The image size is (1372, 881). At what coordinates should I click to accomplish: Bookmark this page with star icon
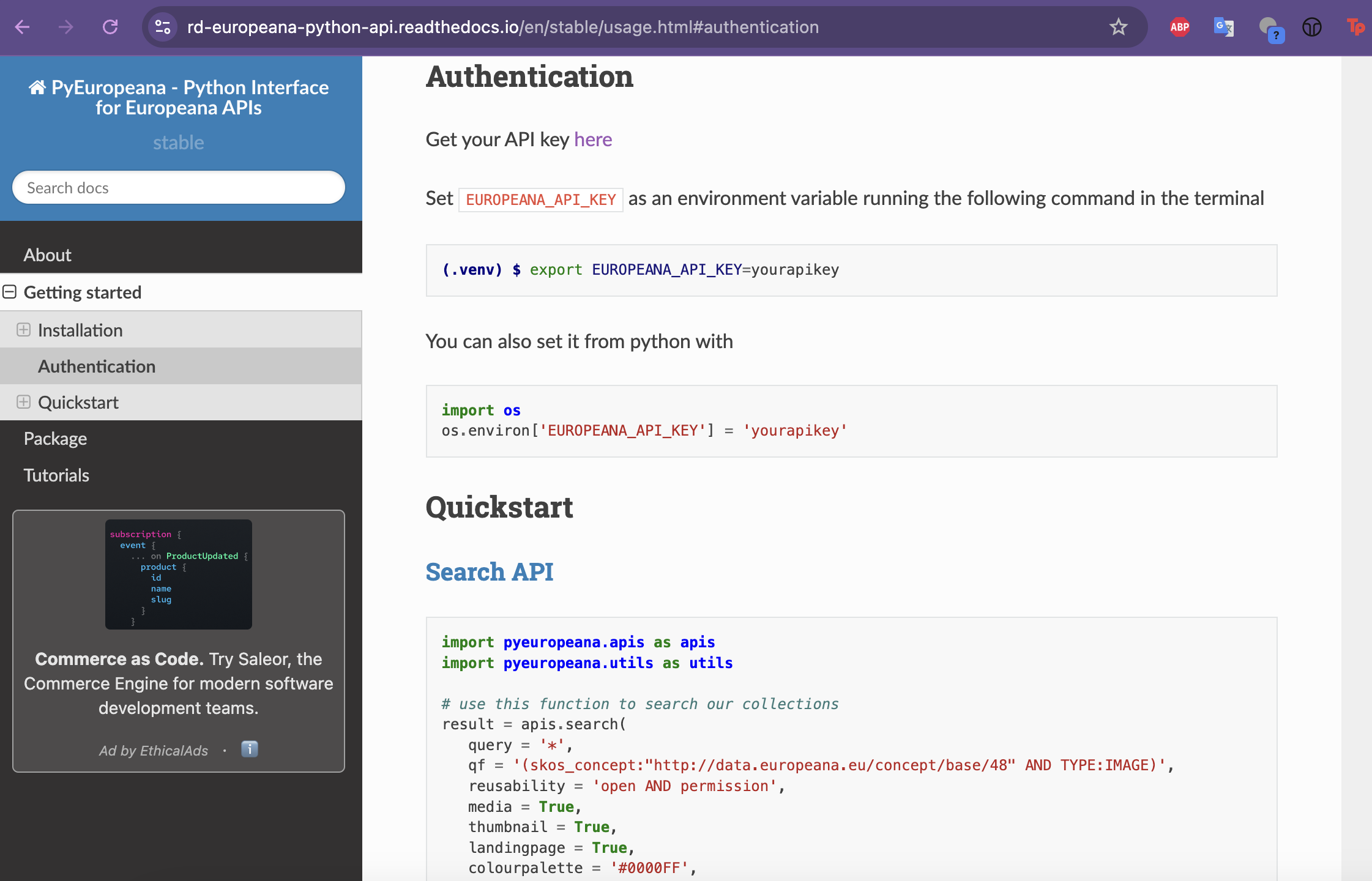(x=1118, y=27)
